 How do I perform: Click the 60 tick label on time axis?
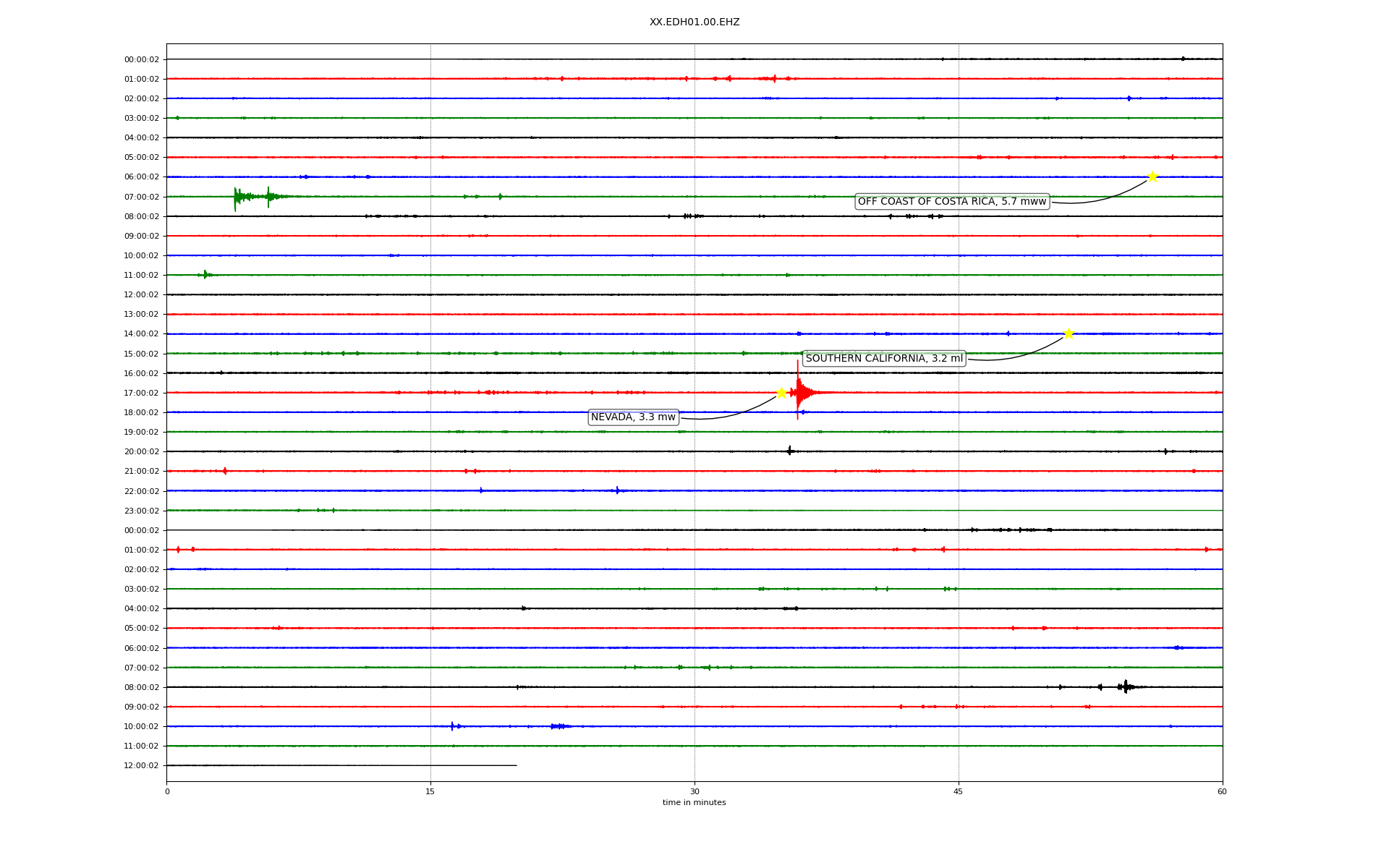[1222, 791]
